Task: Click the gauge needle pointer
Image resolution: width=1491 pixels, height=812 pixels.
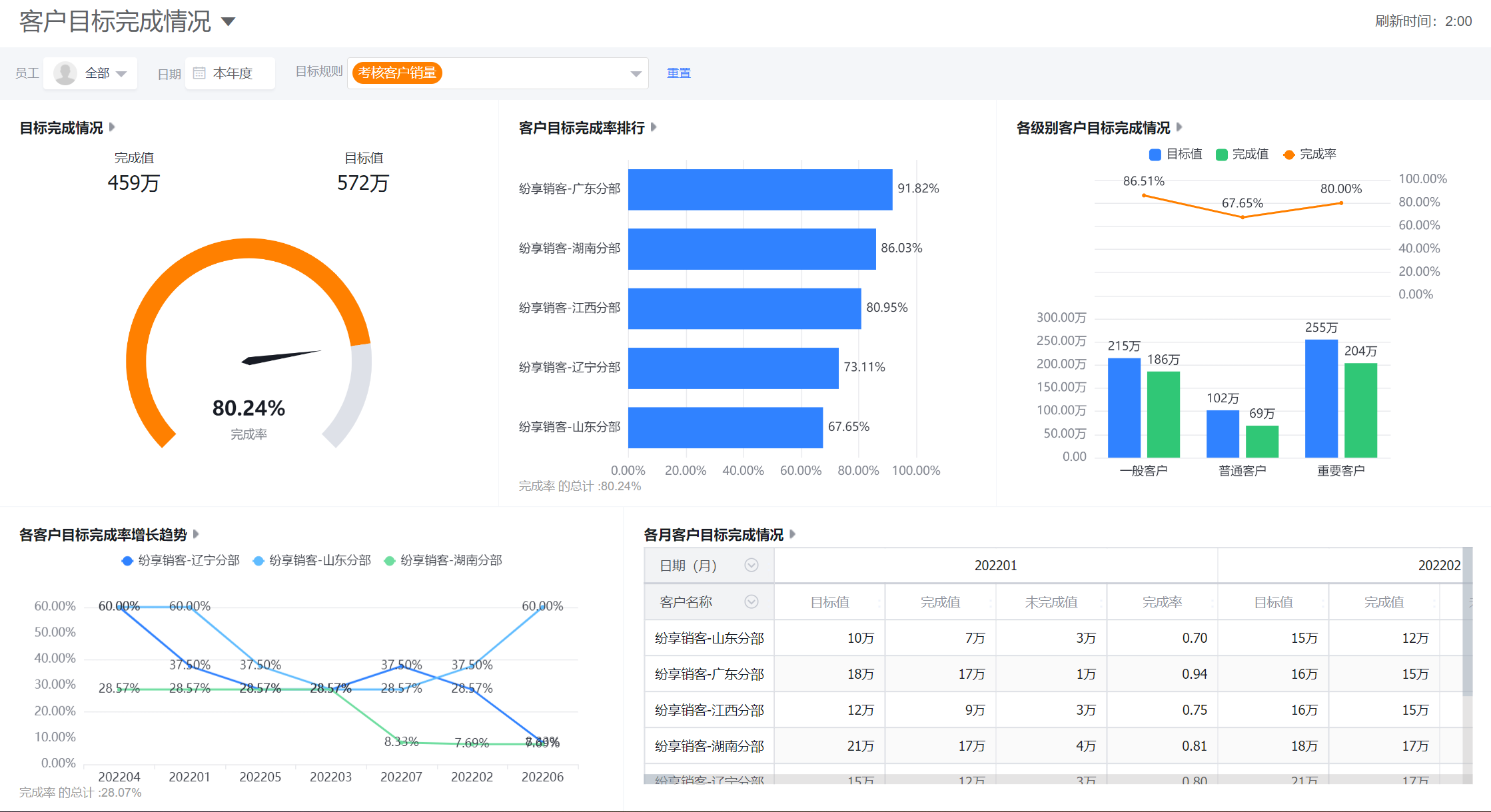Action: pos(280,358)
